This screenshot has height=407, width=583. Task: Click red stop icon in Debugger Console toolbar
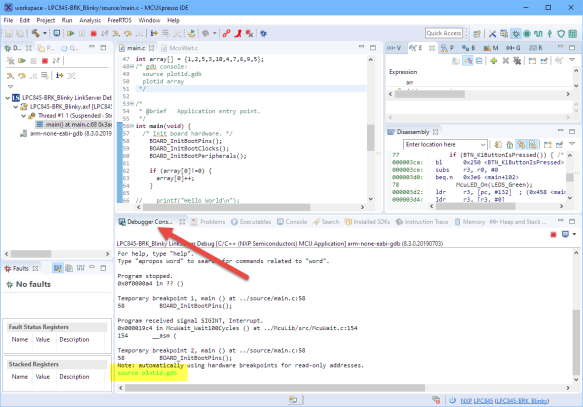coord(553,235)
